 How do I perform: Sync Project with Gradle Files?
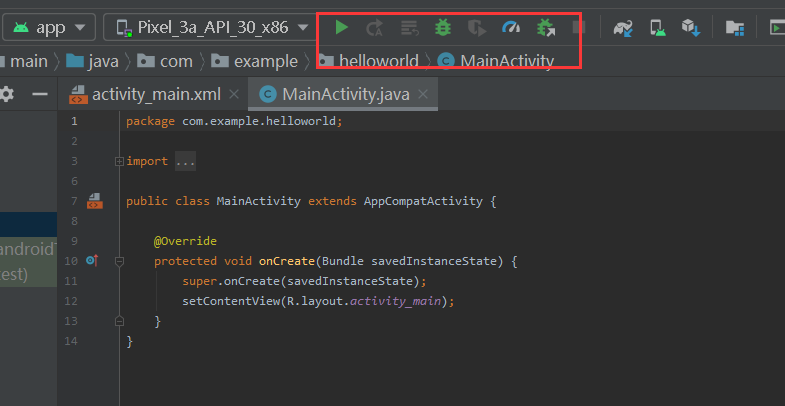point(623,28)
